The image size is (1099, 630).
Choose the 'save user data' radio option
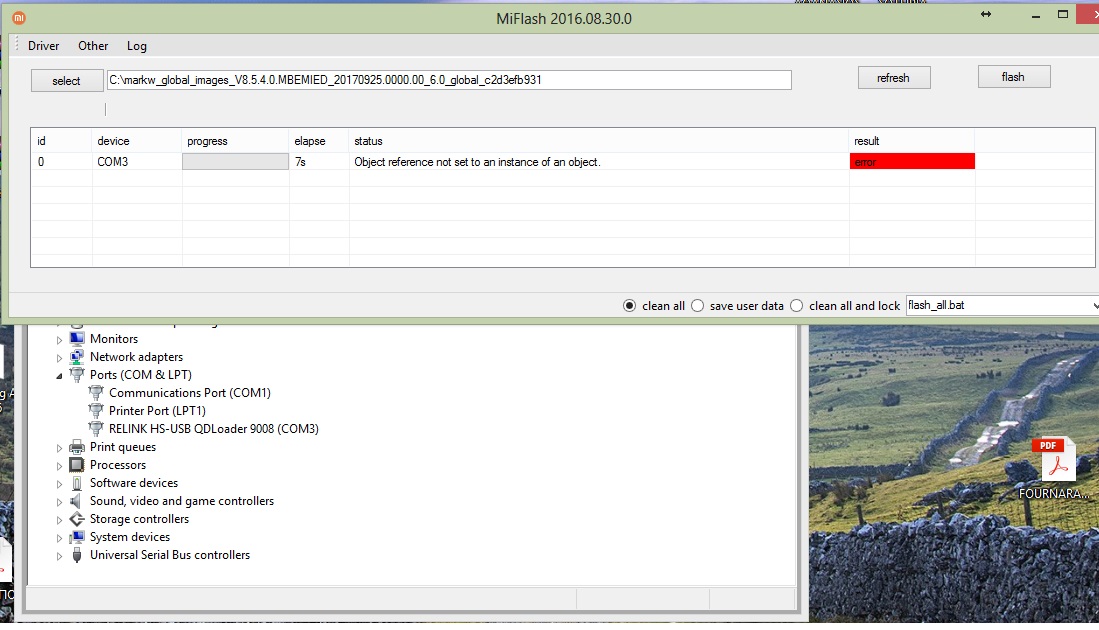pyautogui.click(x=697, y=305)
